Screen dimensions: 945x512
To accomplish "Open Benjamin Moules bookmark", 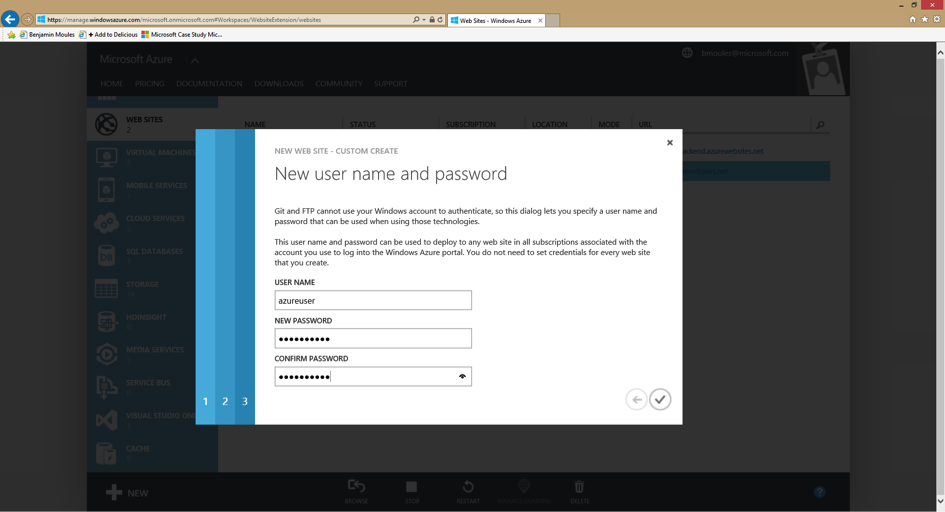I will coord(47,35).
